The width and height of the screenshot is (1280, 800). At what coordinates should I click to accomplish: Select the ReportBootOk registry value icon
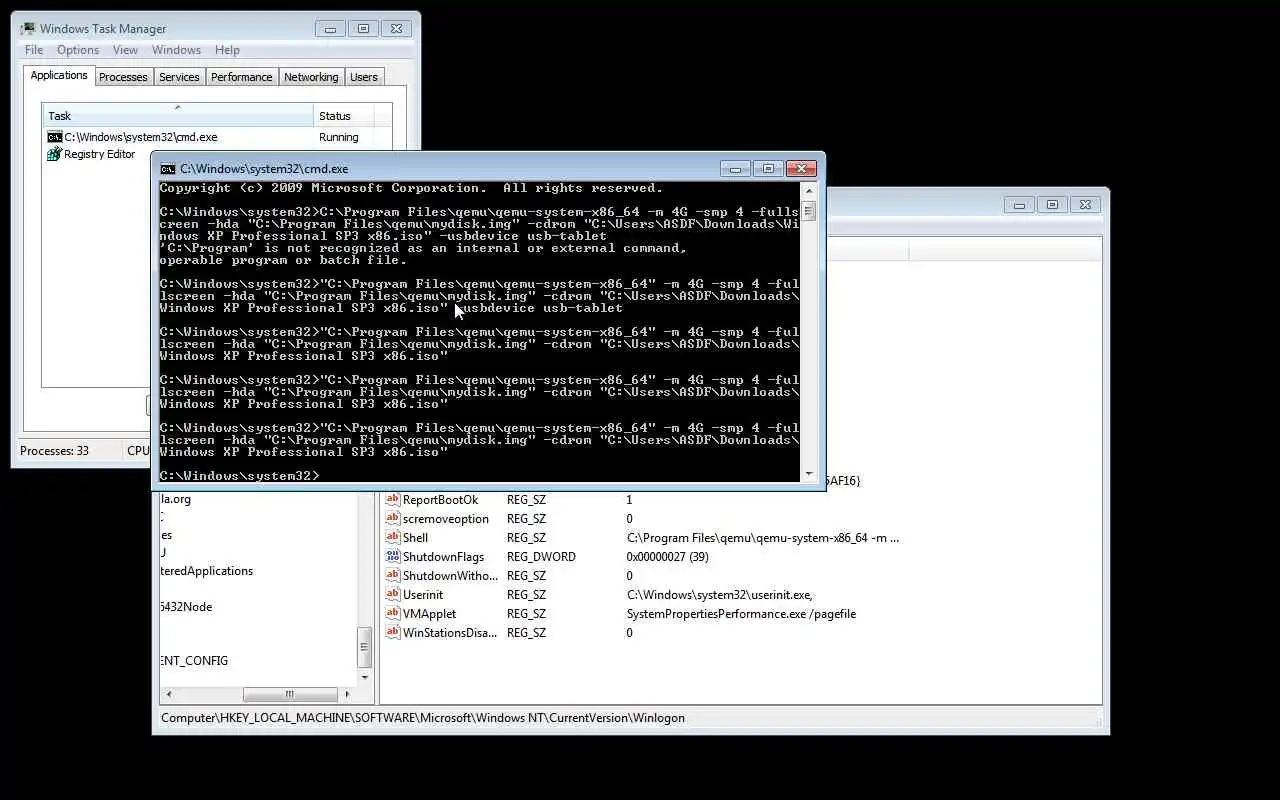tap(392, 500)
